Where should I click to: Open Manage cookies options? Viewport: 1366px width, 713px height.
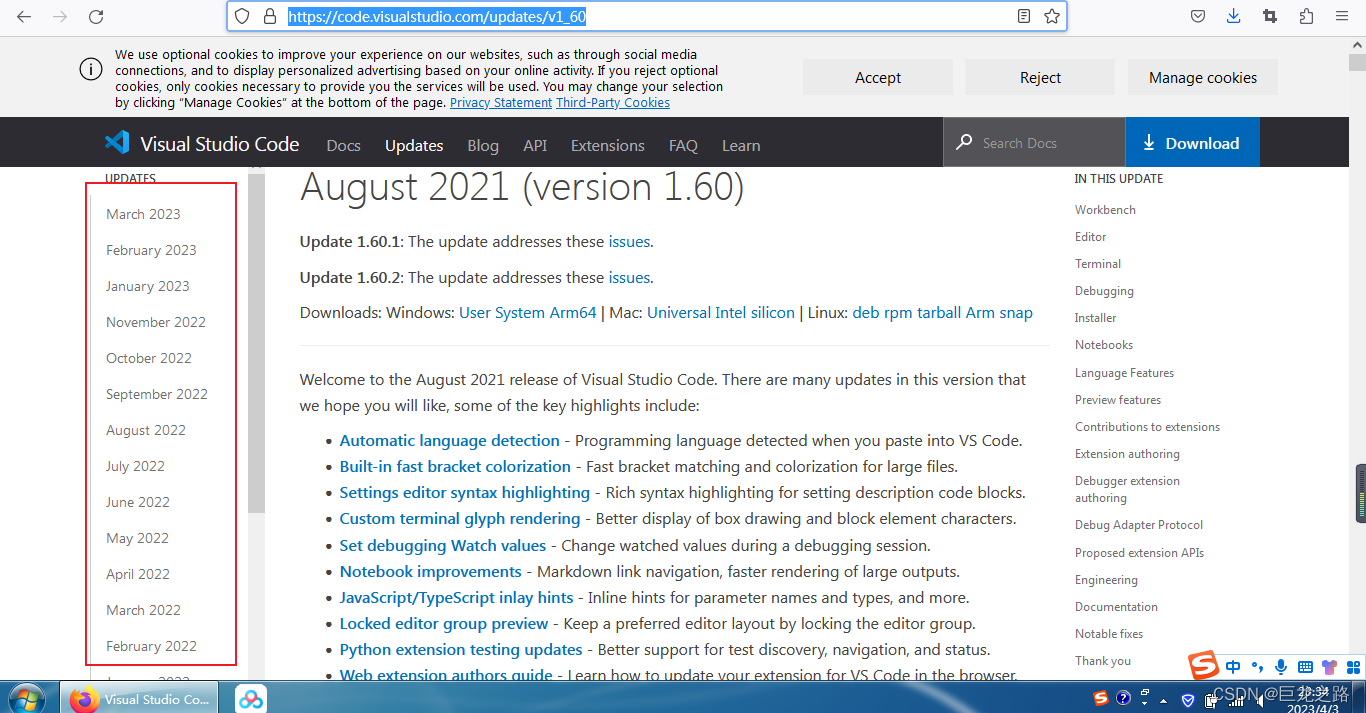click(1203, 77)
